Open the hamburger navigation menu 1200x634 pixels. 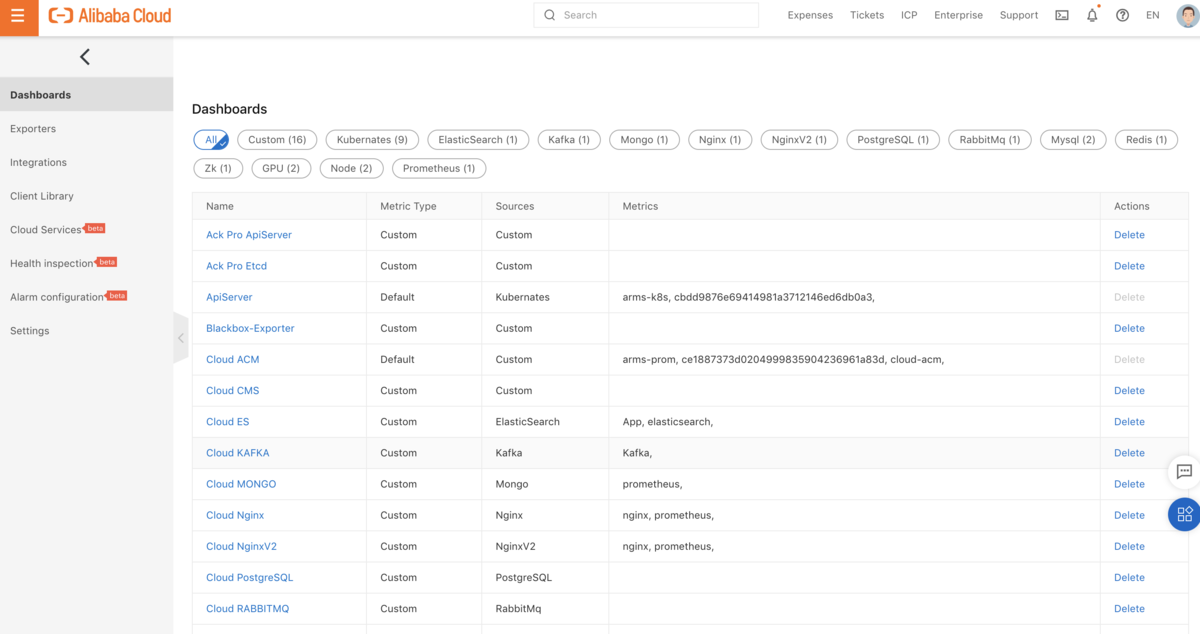pyautogui.click(x=18, y=17)
